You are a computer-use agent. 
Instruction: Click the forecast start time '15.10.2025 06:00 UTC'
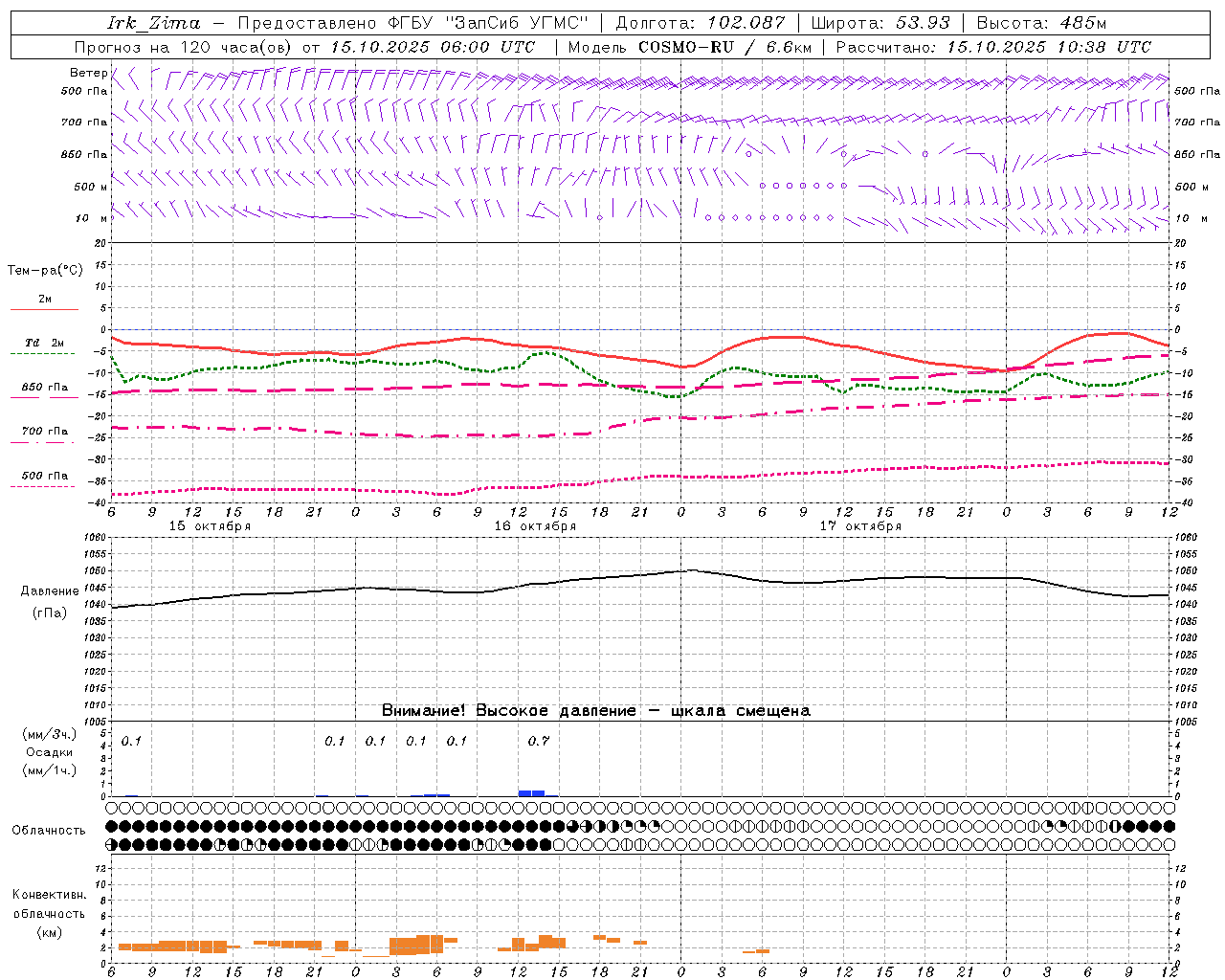(433, 47)
